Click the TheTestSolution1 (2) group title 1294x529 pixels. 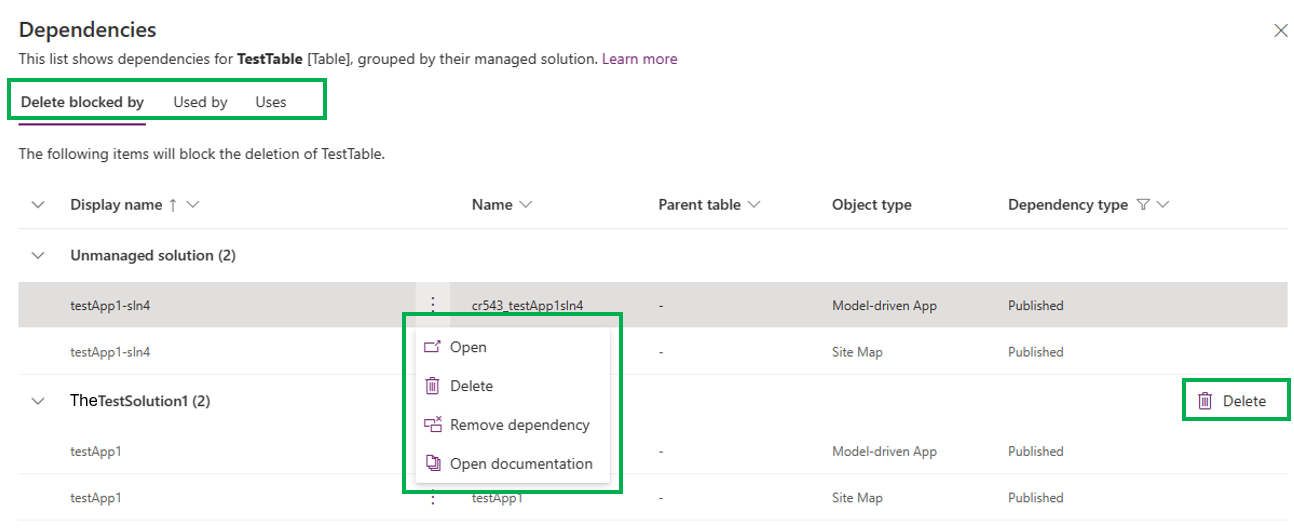pyautogui.click(x=140, y=401)
